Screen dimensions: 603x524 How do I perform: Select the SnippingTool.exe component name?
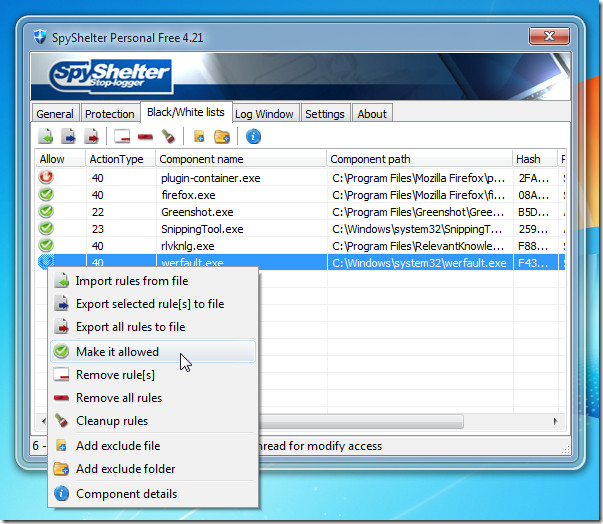202,229
